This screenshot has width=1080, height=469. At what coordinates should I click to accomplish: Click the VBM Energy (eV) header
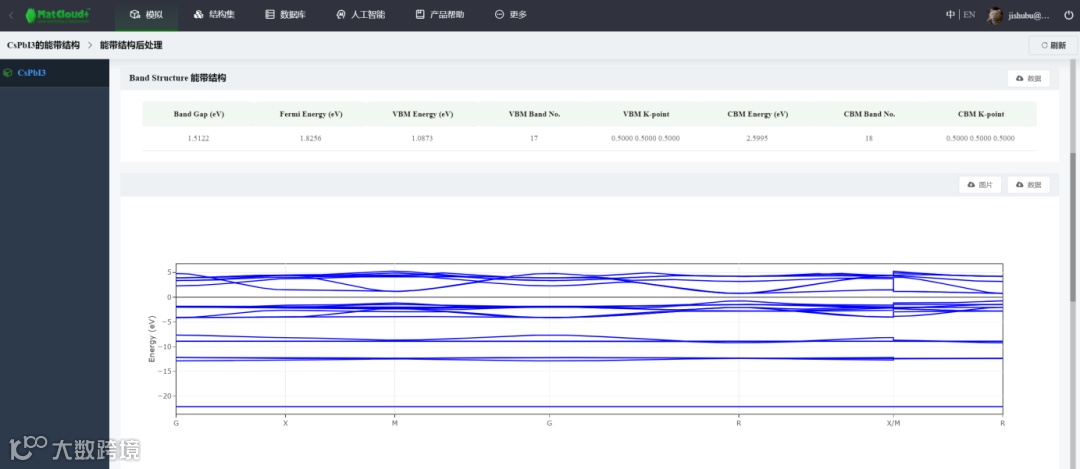tap(422, 114)
